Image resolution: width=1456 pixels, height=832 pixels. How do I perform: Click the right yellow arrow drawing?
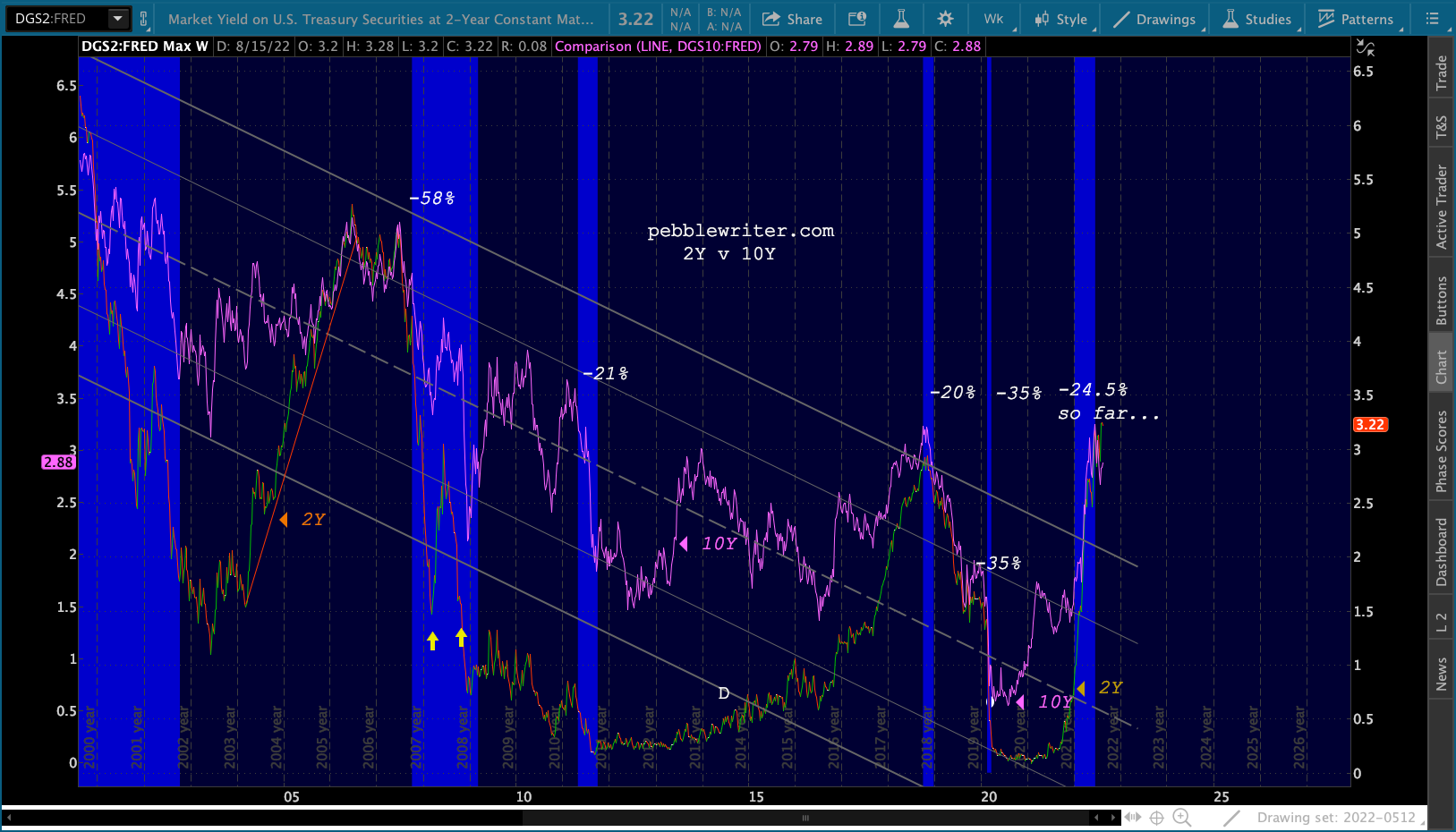(461, 637)
